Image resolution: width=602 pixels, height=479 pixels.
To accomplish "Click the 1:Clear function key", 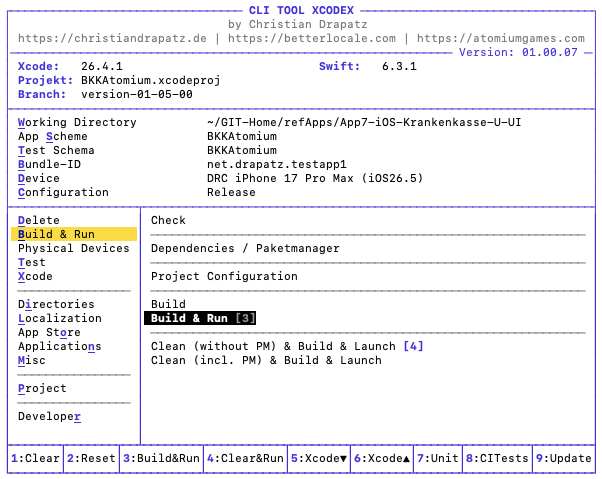I will click(x=35, y=459).
